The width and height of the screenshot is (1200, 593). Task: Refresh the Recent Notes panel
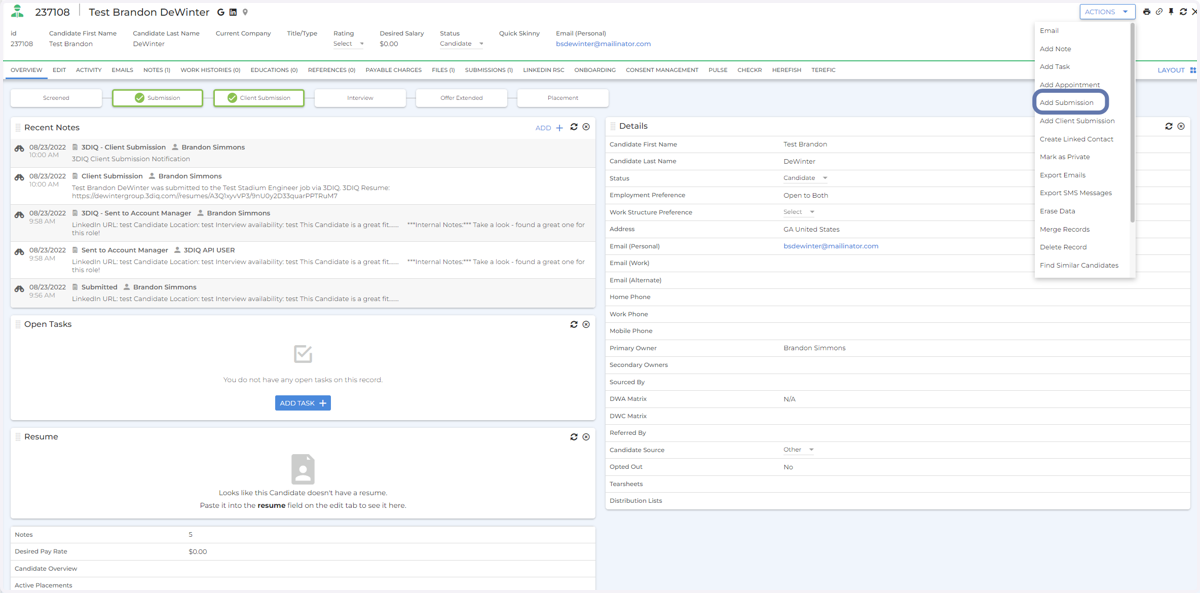tap(574, 127)
